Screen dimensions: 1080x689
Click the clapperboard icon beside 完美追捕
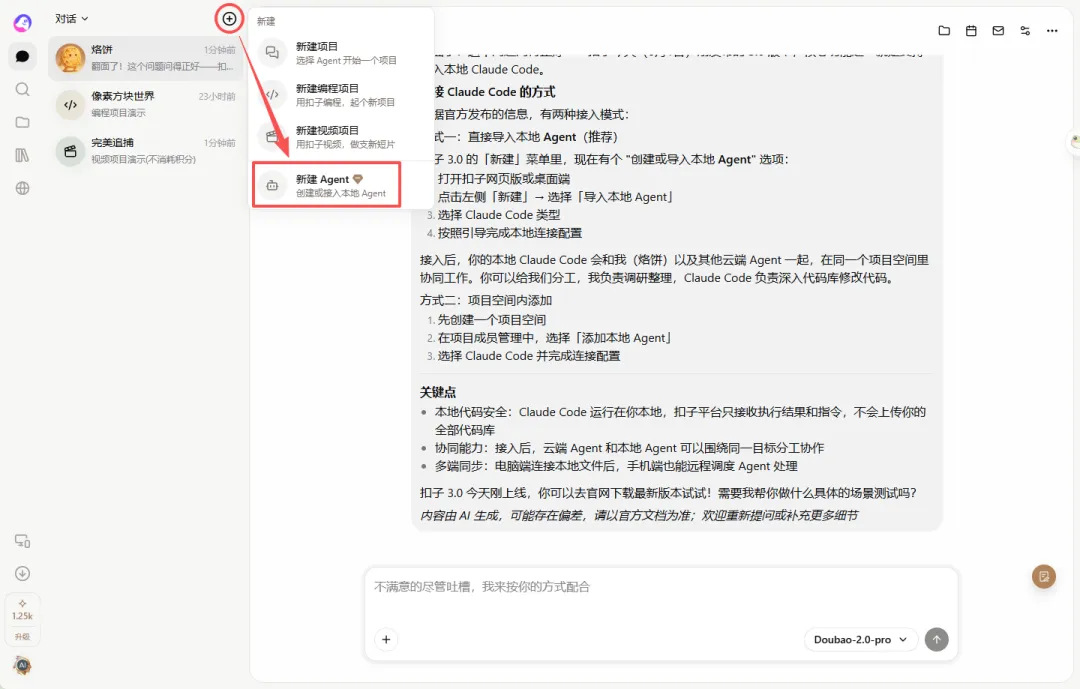point(70,151)
